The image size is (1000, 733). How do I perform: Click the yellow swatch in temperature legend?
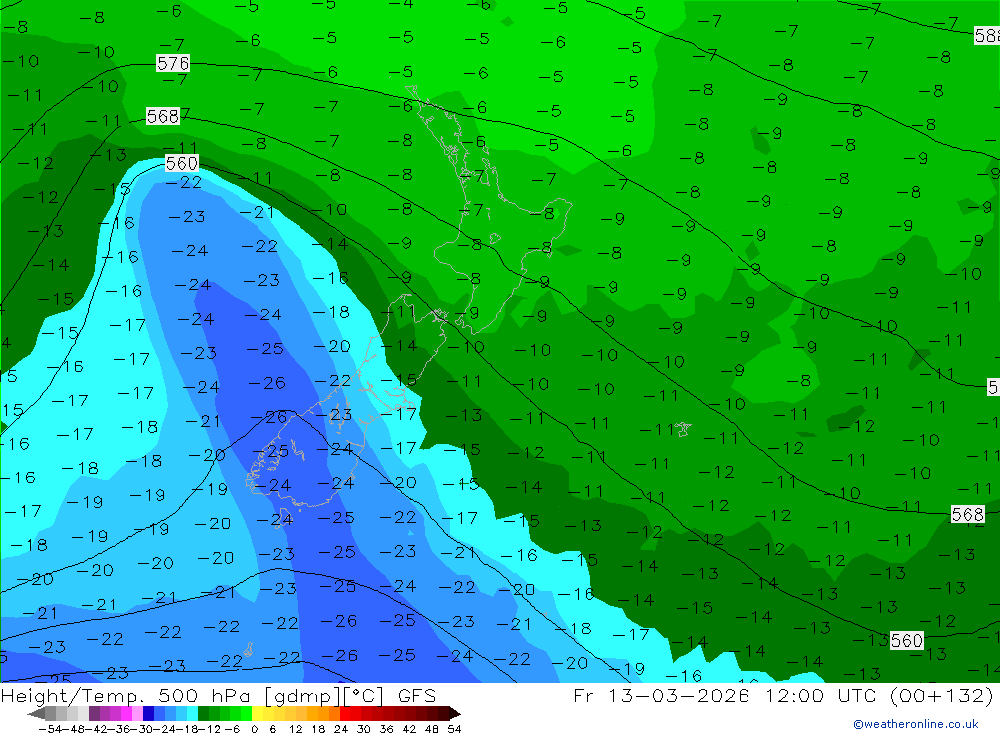pos(258,713)
